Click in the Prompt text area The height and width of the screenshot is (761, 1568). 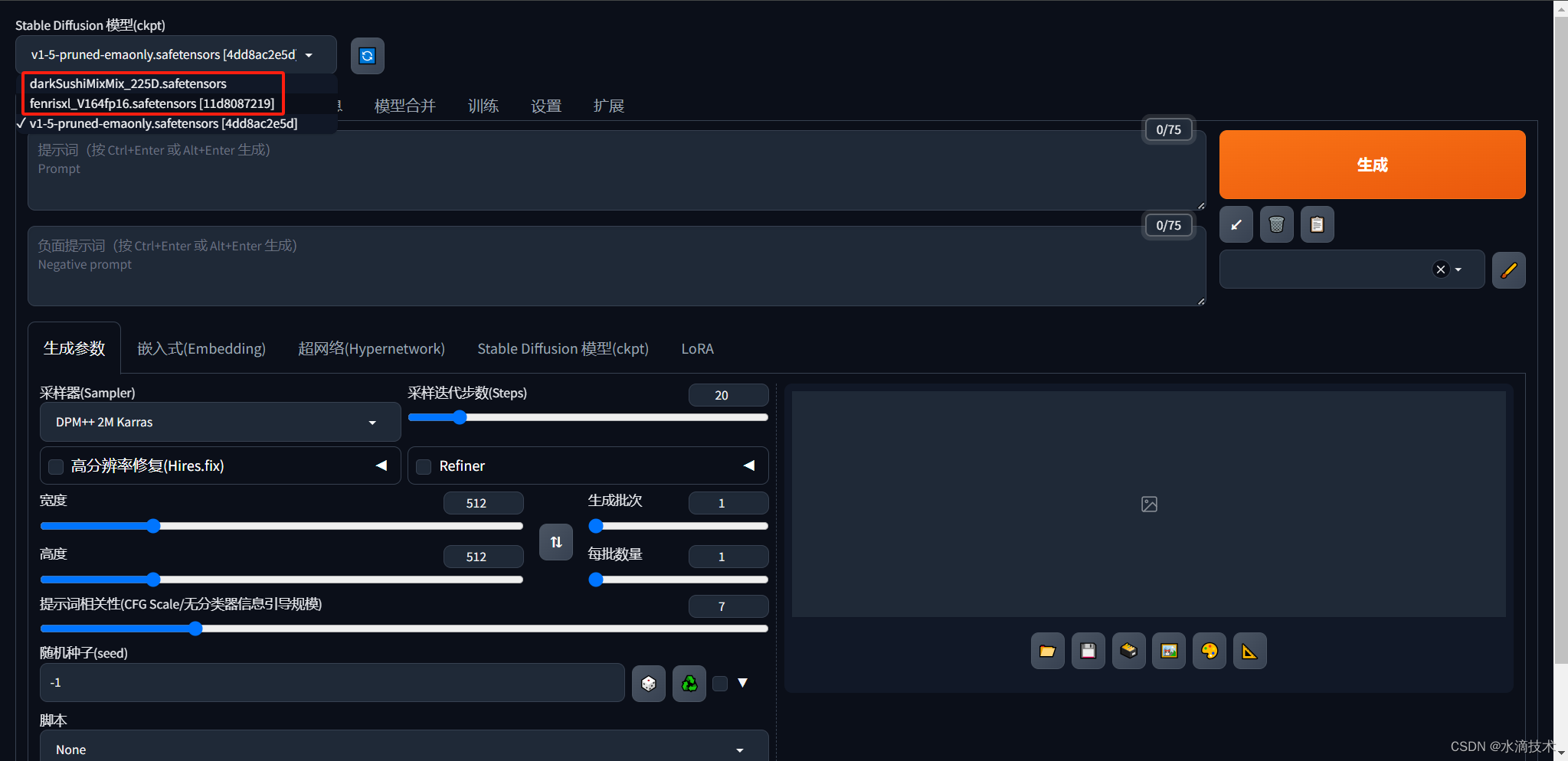(617, 170)
